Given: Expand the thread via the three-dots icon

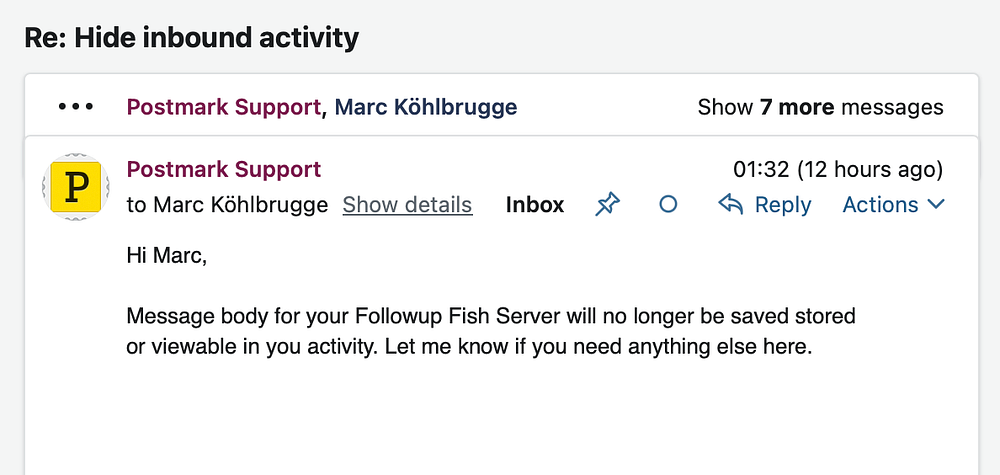Looking at the screenshot, I should 76,107.
